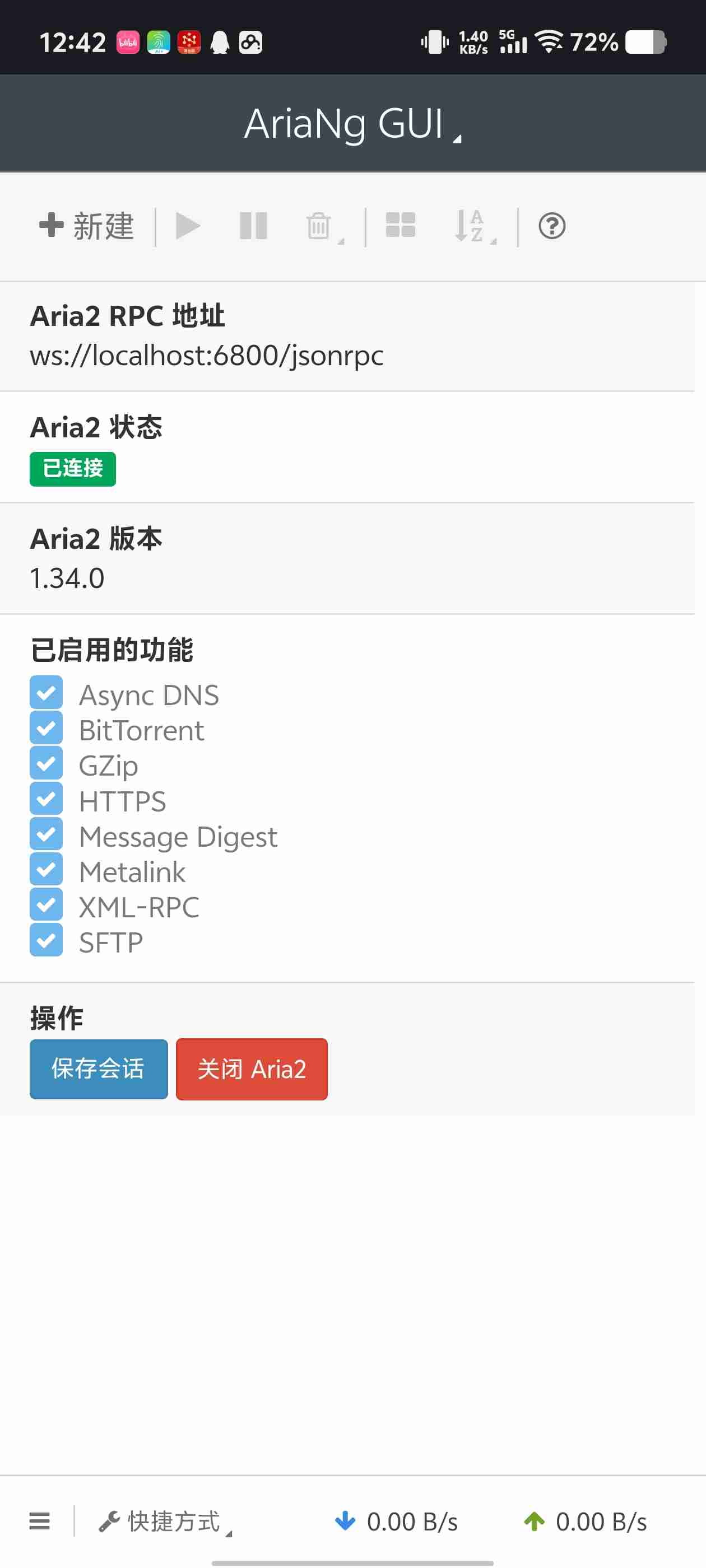The image size is (706, 1568).
Task: Tap the upload speed indicator
Action: click(585, 1521)
